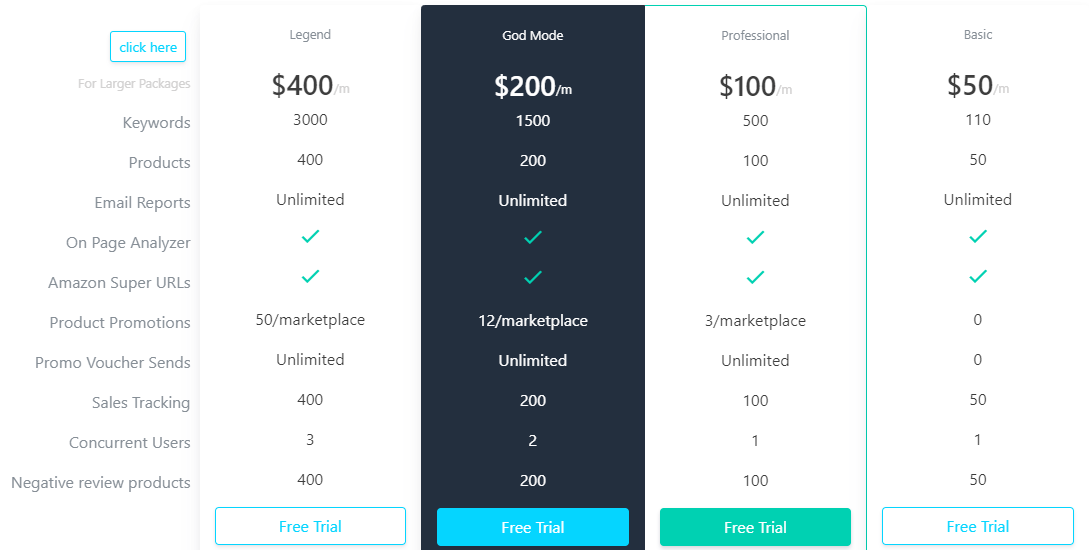The image size is (1089, 550).
Task: Click the 'click here' button for larger packages
Action: coord(148,47)
